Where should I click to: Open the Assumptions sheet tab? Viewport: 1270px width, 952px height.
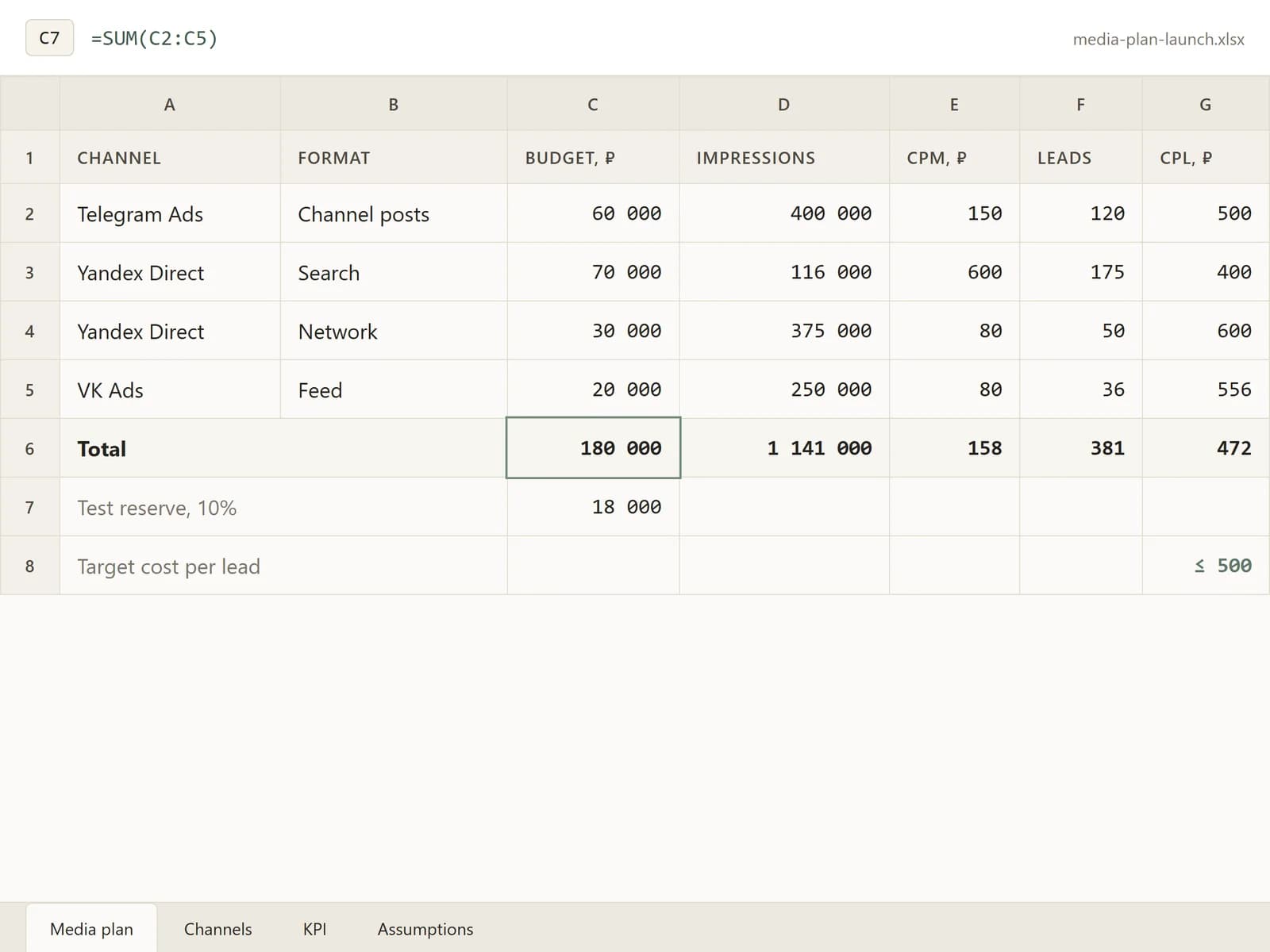[425, 929]
